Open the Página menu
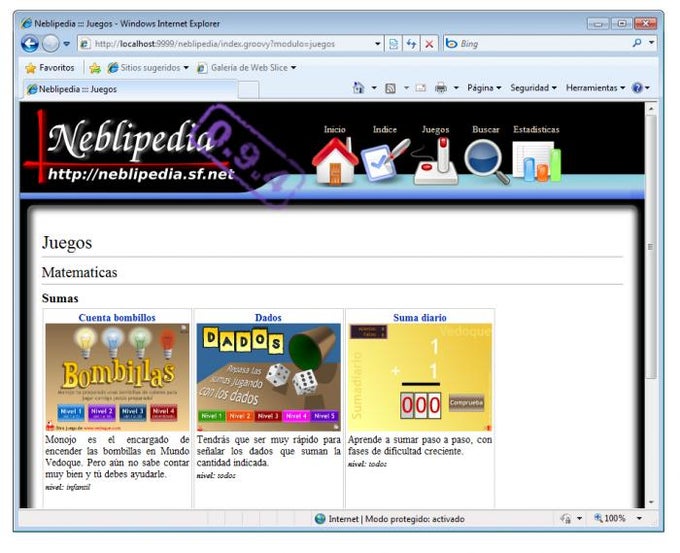This screenshot has width=680, height=553. click(x=484, y=88)
